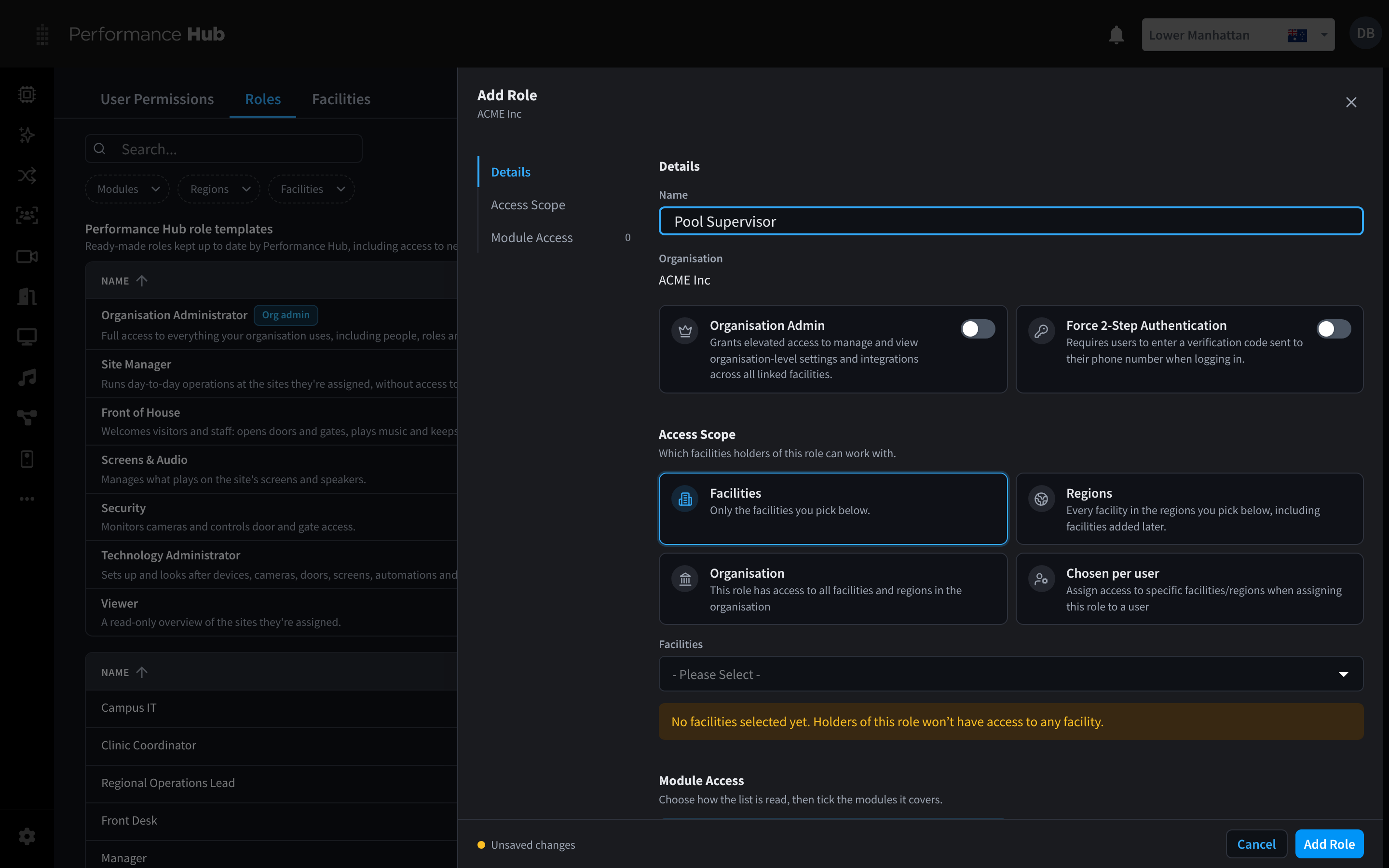
Task: Open the Site Manager role template
Action: [x=272, y=374]
